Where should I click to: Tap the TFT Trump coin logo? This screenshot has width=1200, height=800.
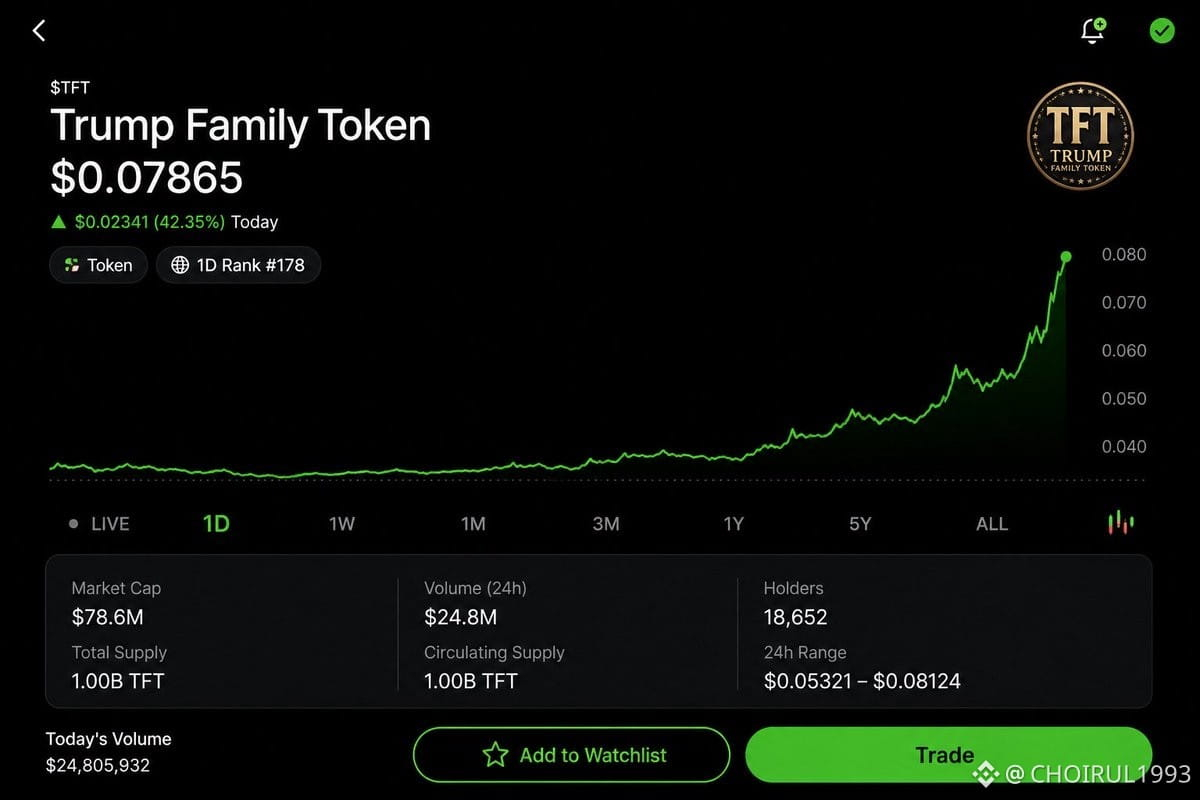1080,137
